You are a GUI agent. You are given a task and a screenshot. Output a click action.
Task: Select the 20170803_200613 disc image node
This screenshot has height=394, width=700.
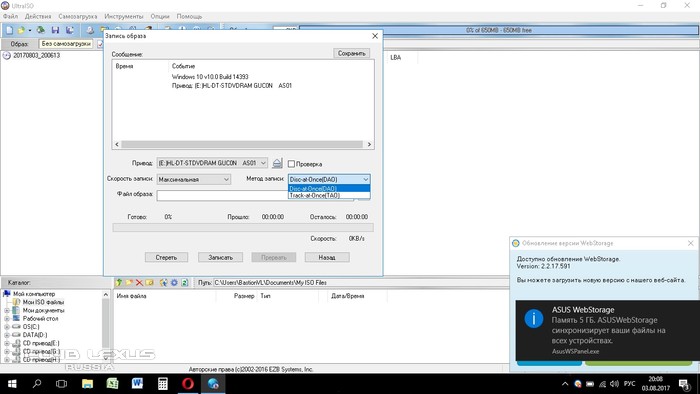31,56
